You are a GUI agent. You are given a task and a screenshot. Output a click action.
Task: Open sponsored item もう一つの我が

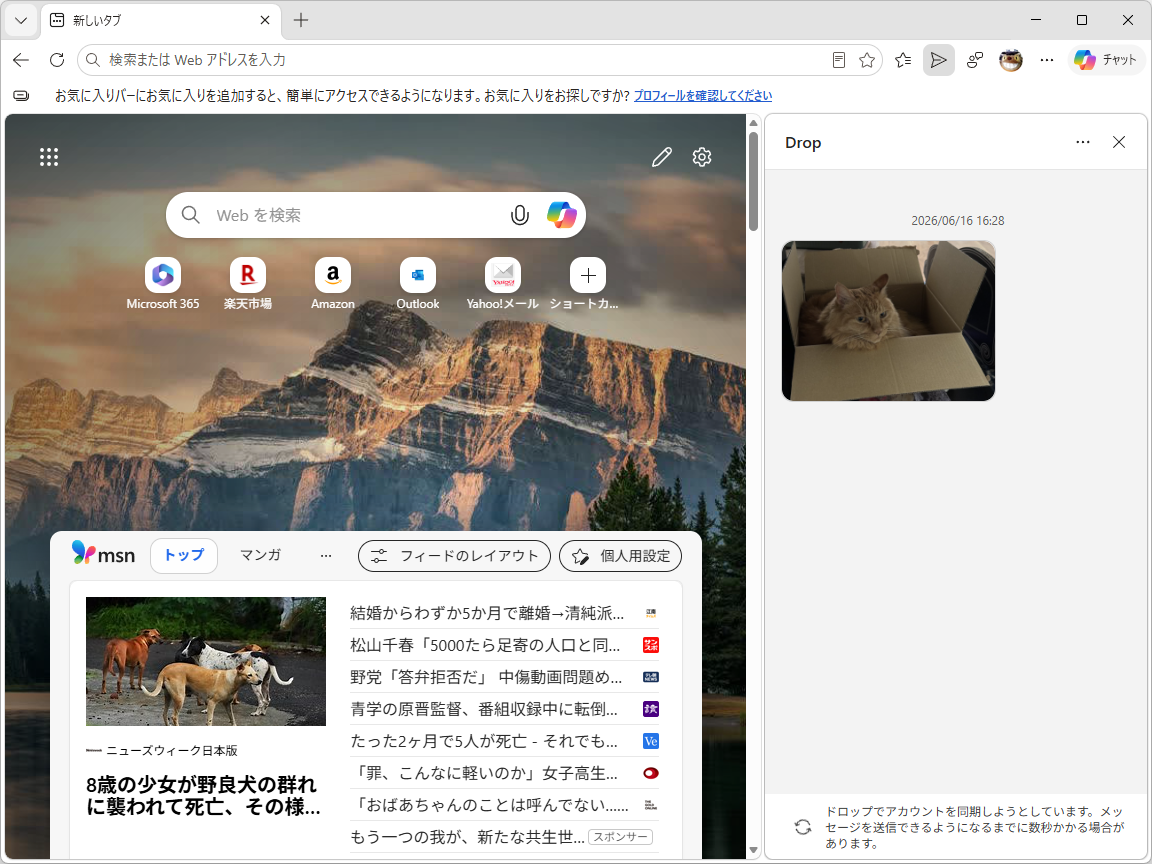467,837
